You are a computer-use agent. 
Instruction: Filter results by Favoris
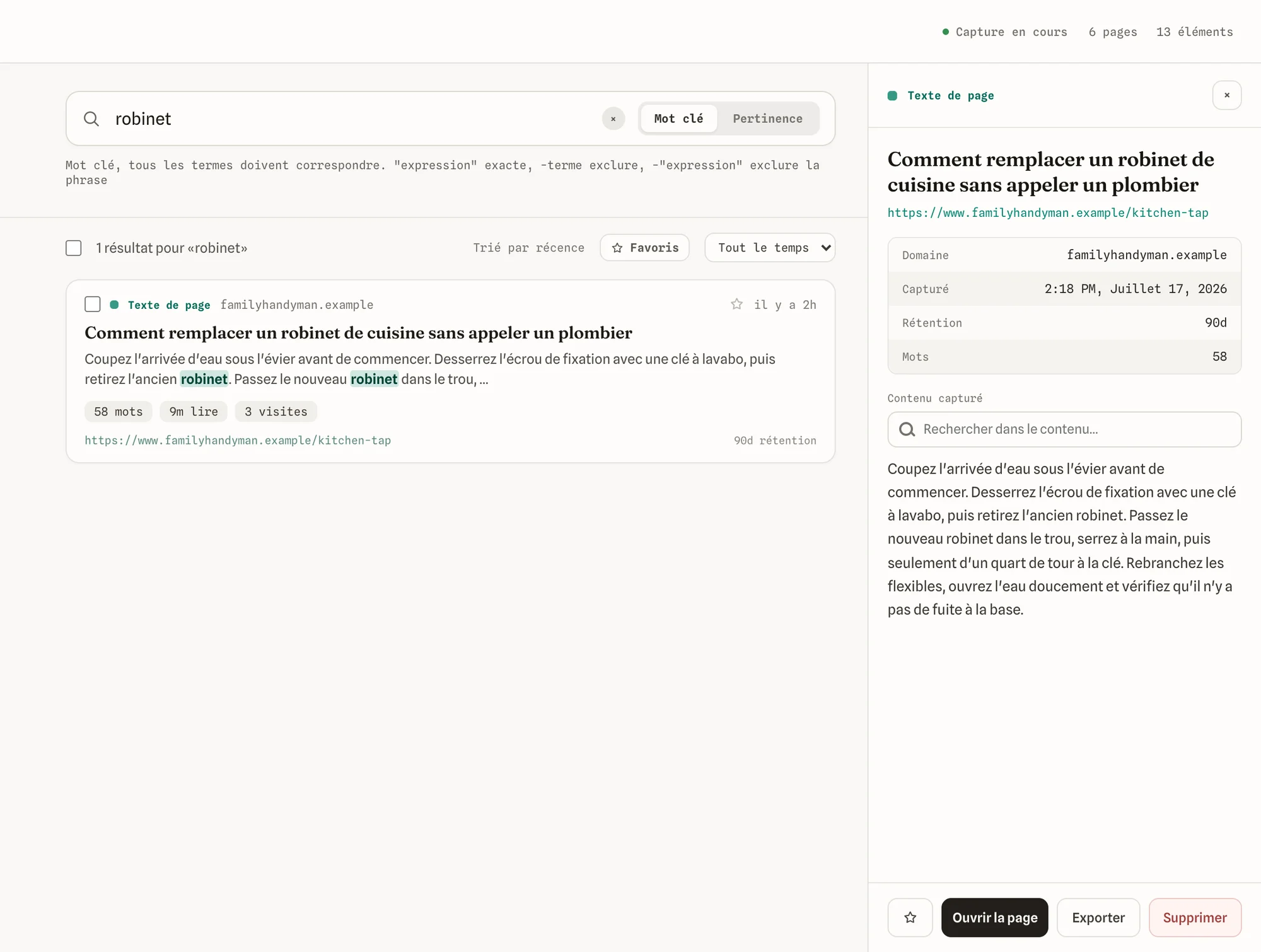tap(644, 248)
